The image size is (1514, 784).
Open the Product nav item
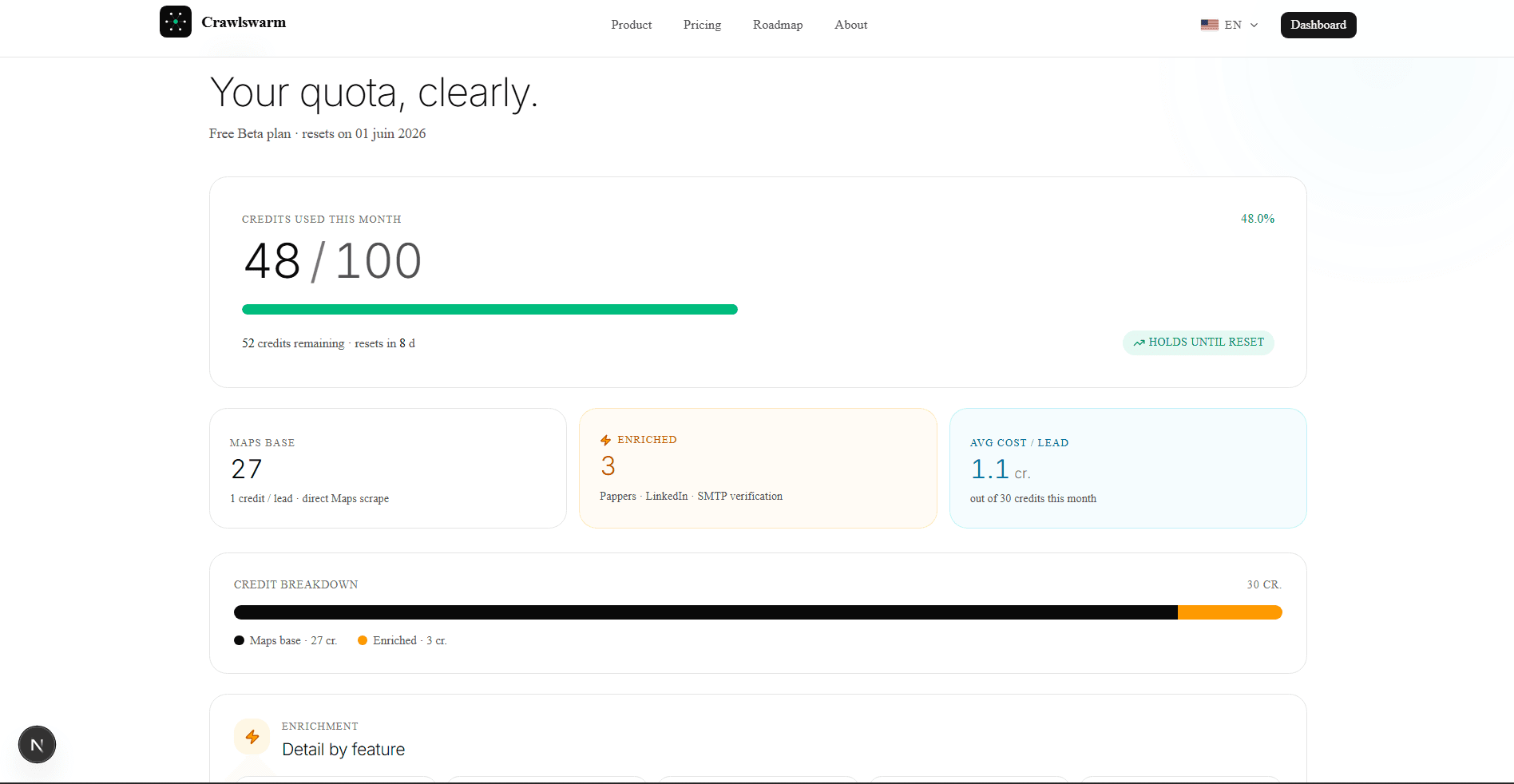[x=632, y=25]
